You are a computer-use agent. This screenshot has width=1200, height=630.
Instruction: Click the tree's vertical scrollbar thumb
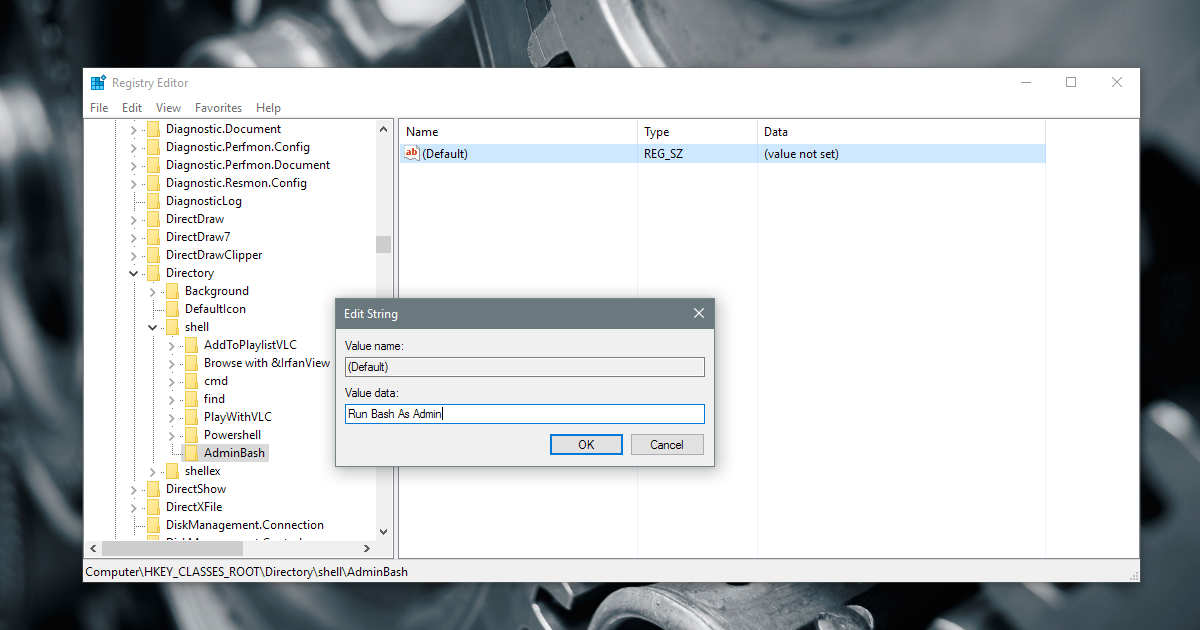pyautogui.click(x=383, y=245)
